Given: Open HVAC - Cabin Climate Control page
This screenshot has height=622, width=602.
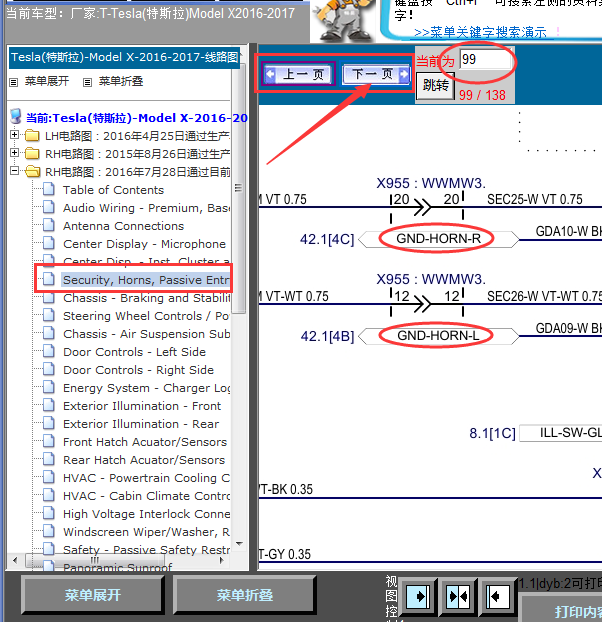Looking at the screenshot, I should click(x=146, y=496).
